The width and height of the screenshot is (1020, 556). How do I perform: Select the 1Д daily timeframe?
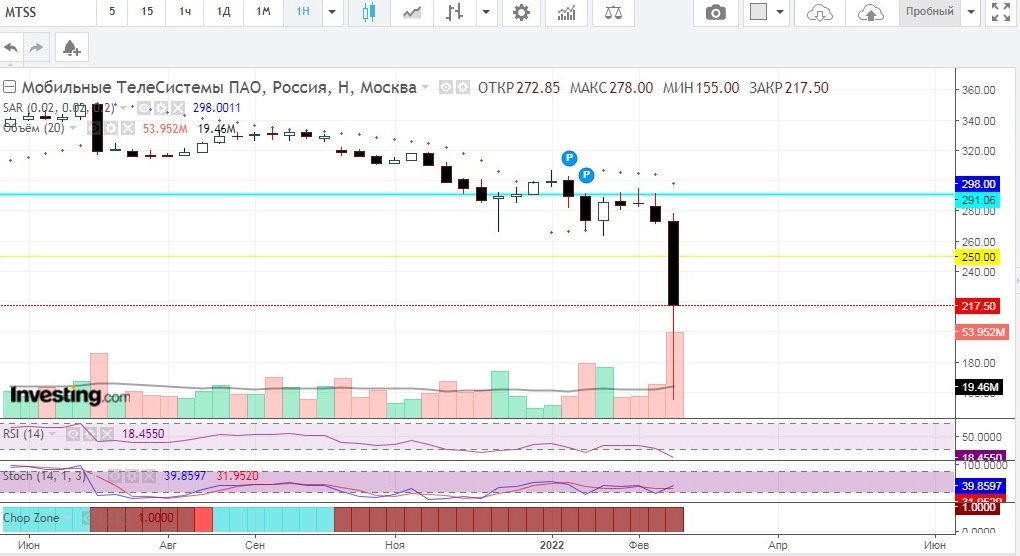pos(223,12)
